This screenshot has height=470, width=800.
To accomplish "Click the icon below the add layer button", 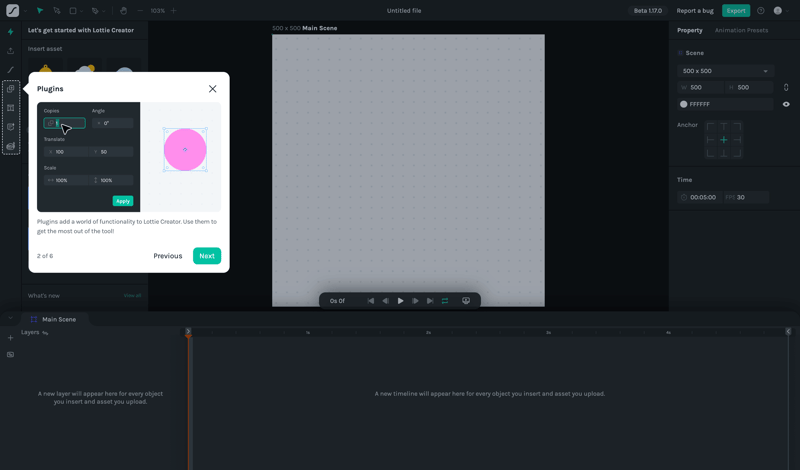I will tap(10, 354).
